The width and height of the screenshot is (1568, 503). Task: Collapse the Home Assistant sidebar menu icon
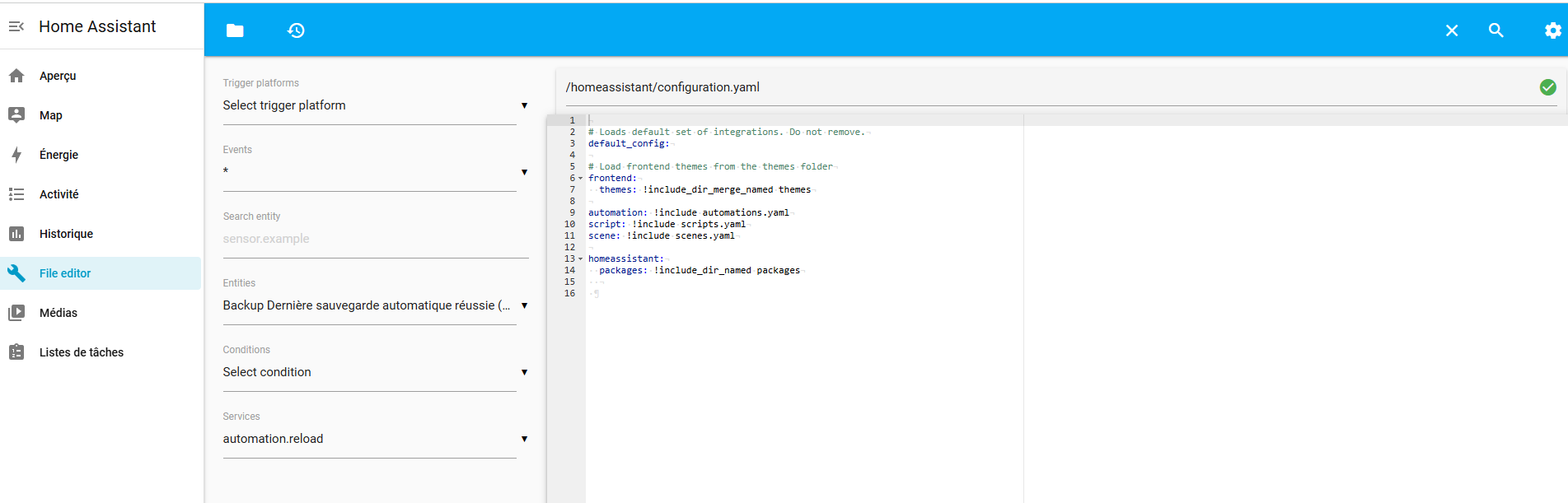[x=16, y=26]
